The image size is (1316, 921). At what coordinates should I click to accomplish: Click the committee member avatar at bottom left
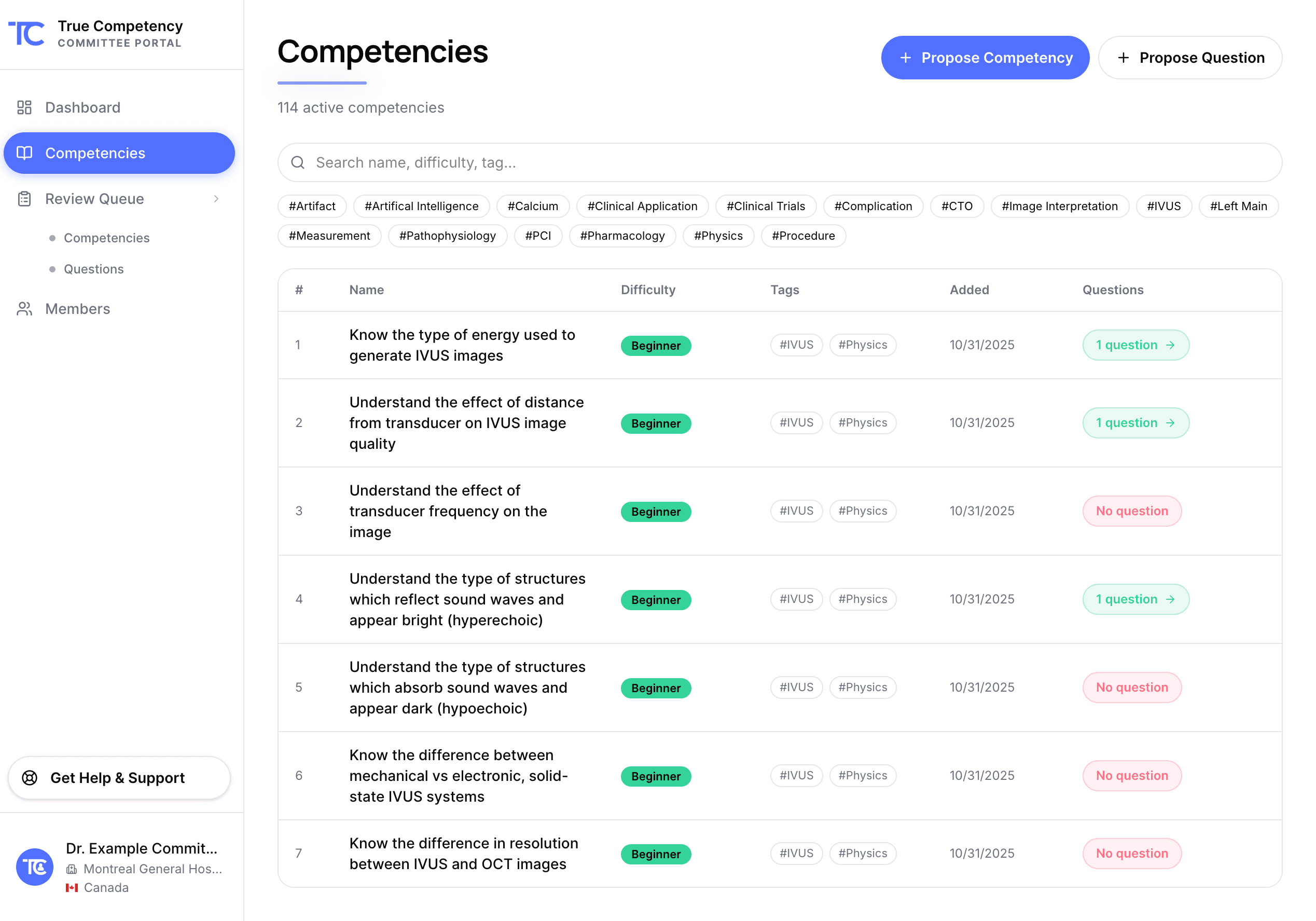click(34, 867)
